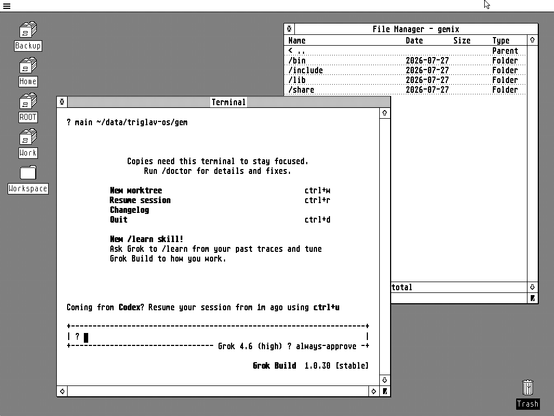Click the Terminal window resize gadget
The image size is (554, 416).
(x=385, y=391)
